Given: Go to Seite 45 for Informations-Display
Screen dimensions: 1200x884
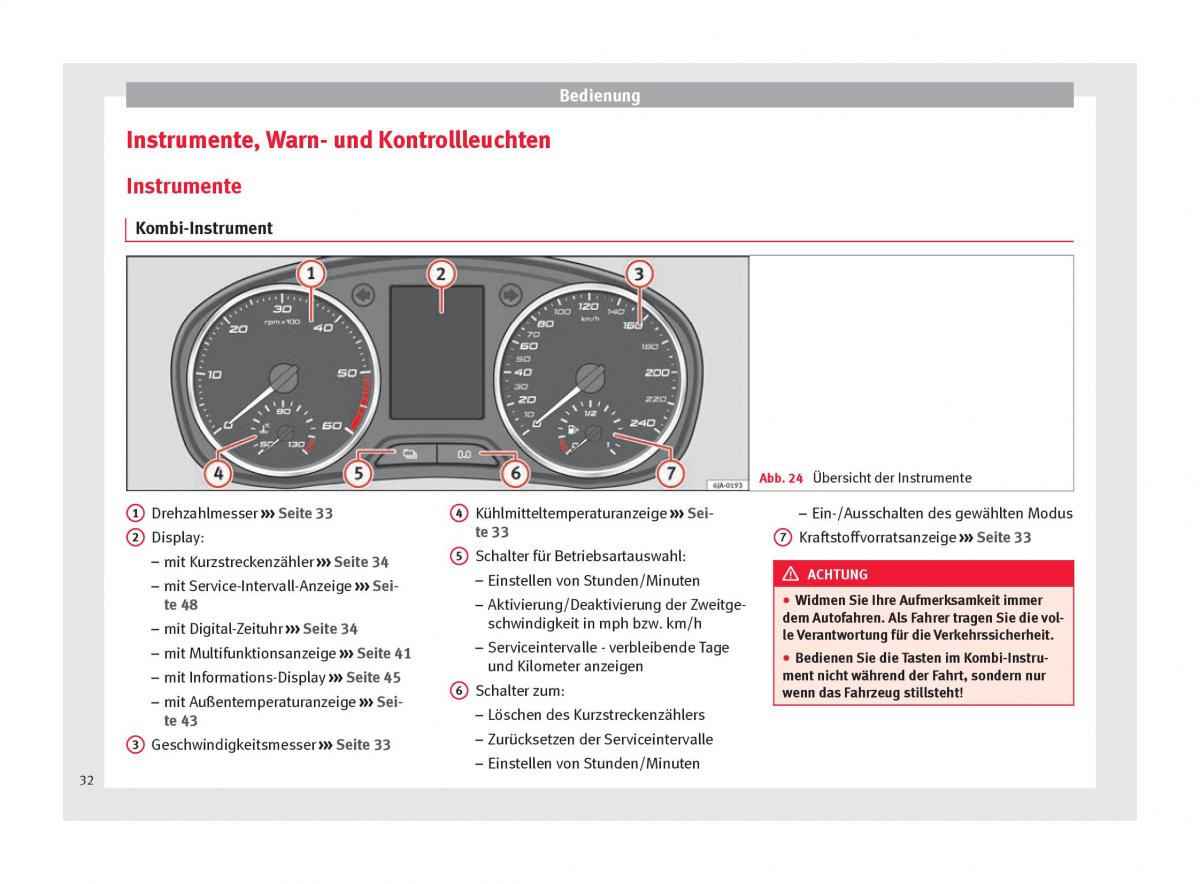Looking at the screenshot, I should 373,677.
